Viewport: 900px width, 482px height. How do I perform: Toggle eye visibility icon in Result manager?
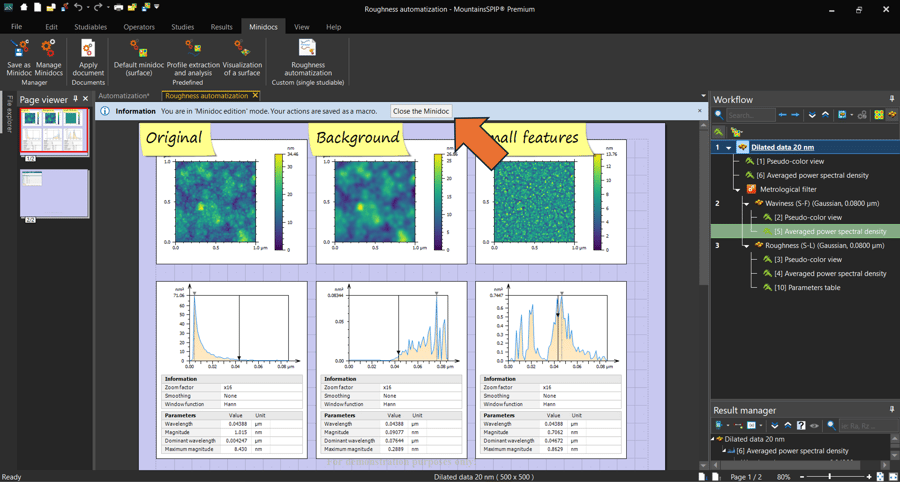click(x=814, y=426)
